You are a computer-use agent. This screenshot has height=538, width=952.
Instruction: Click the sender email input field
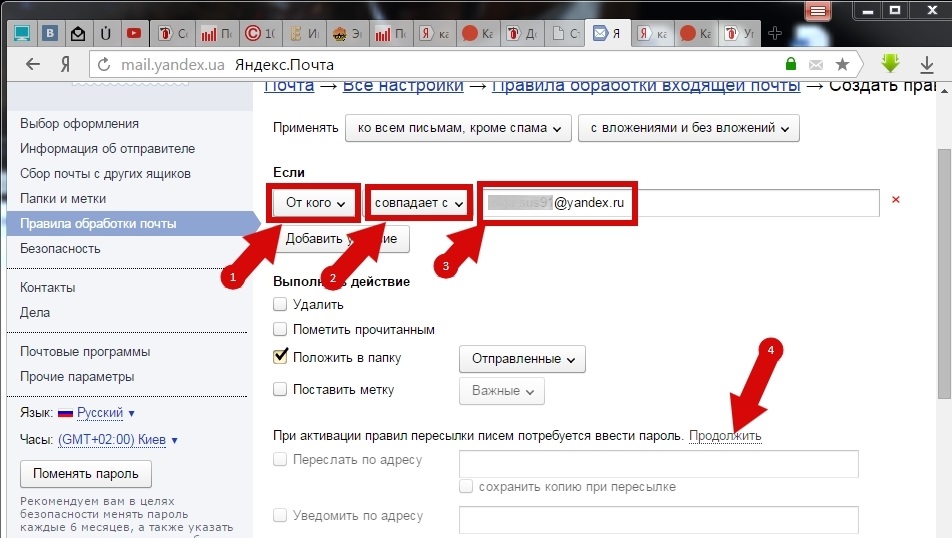coord(680,203)
